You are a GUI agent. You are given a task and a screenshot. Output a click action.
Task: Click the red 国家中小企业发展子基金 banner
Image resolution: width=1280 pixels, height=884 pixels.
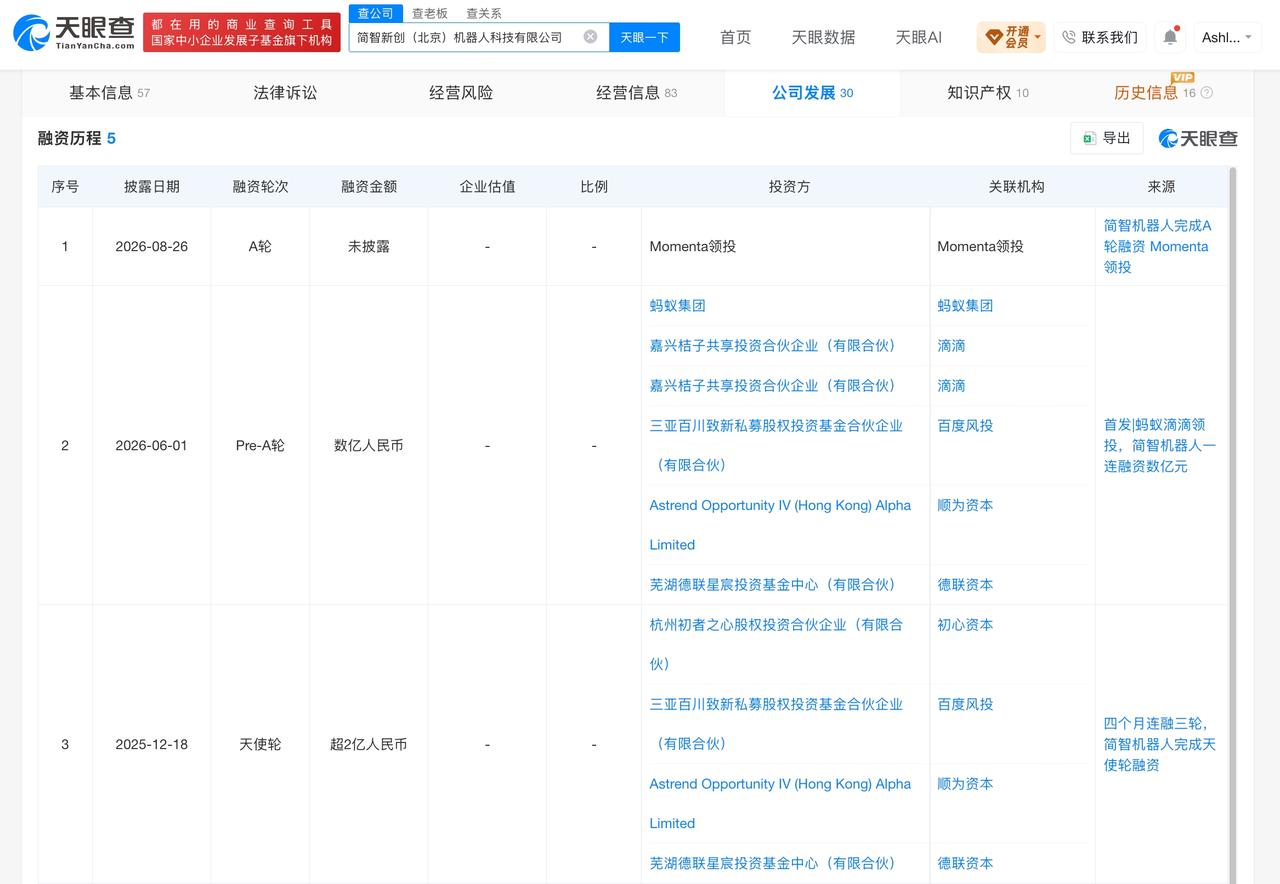coord(242,32)
